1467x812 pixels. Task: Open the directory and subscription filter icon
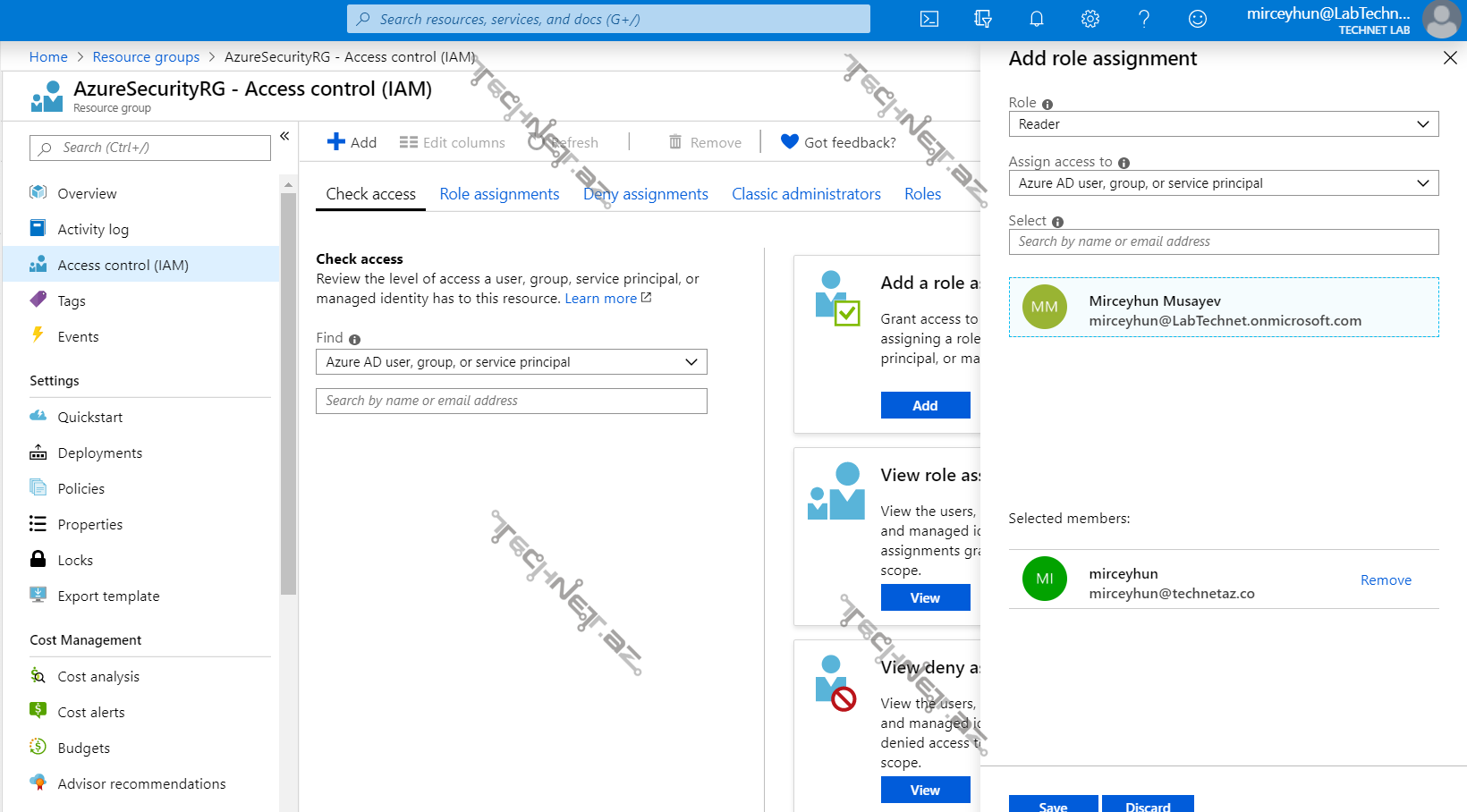coord(983,19)
